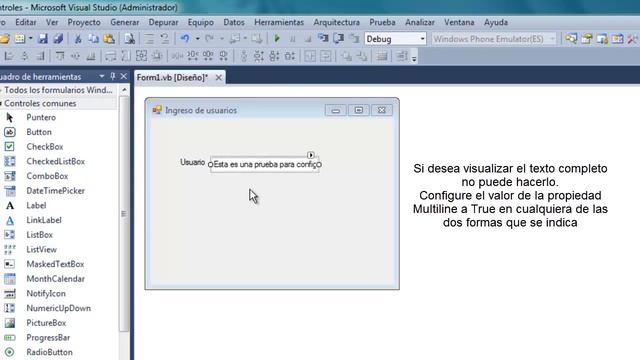Click the Align Centers layout icon
Screen dimensions: 640x360
pos(24,56)
